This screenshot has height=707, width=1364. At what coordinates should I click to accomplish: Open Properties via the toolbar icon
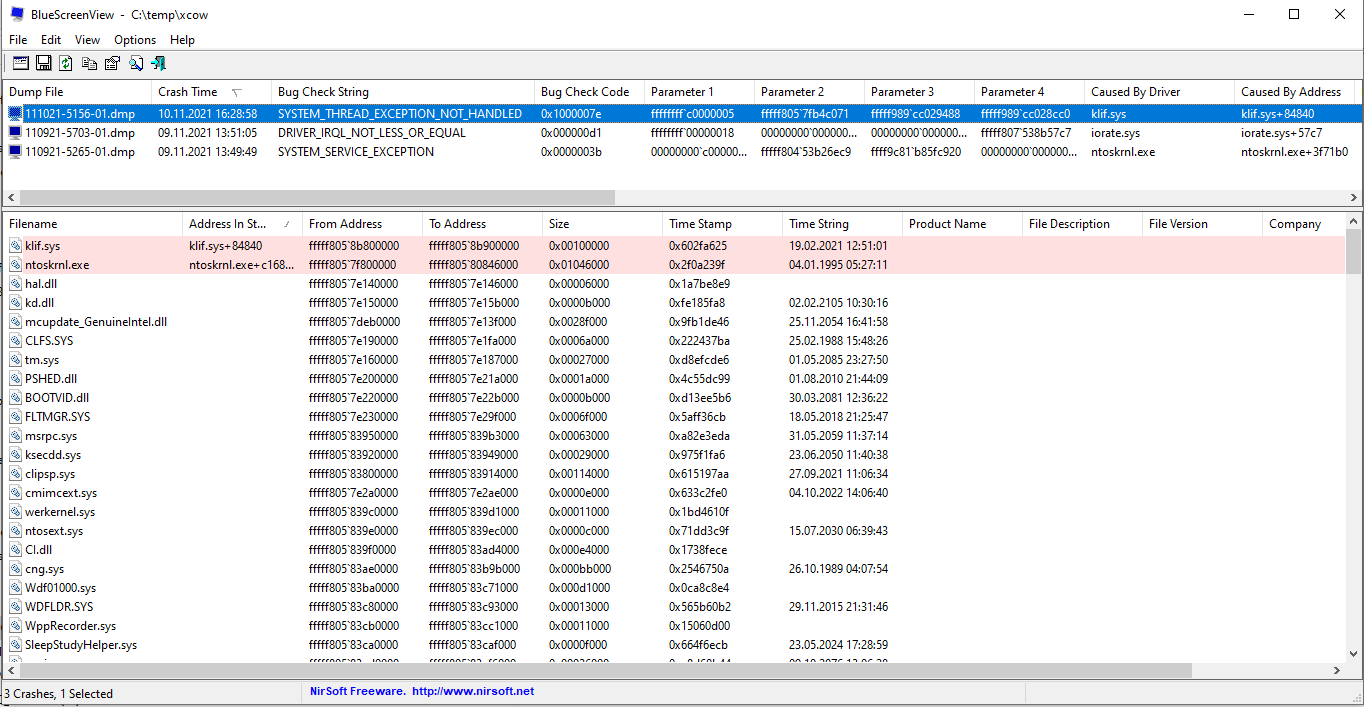(112, 63)
